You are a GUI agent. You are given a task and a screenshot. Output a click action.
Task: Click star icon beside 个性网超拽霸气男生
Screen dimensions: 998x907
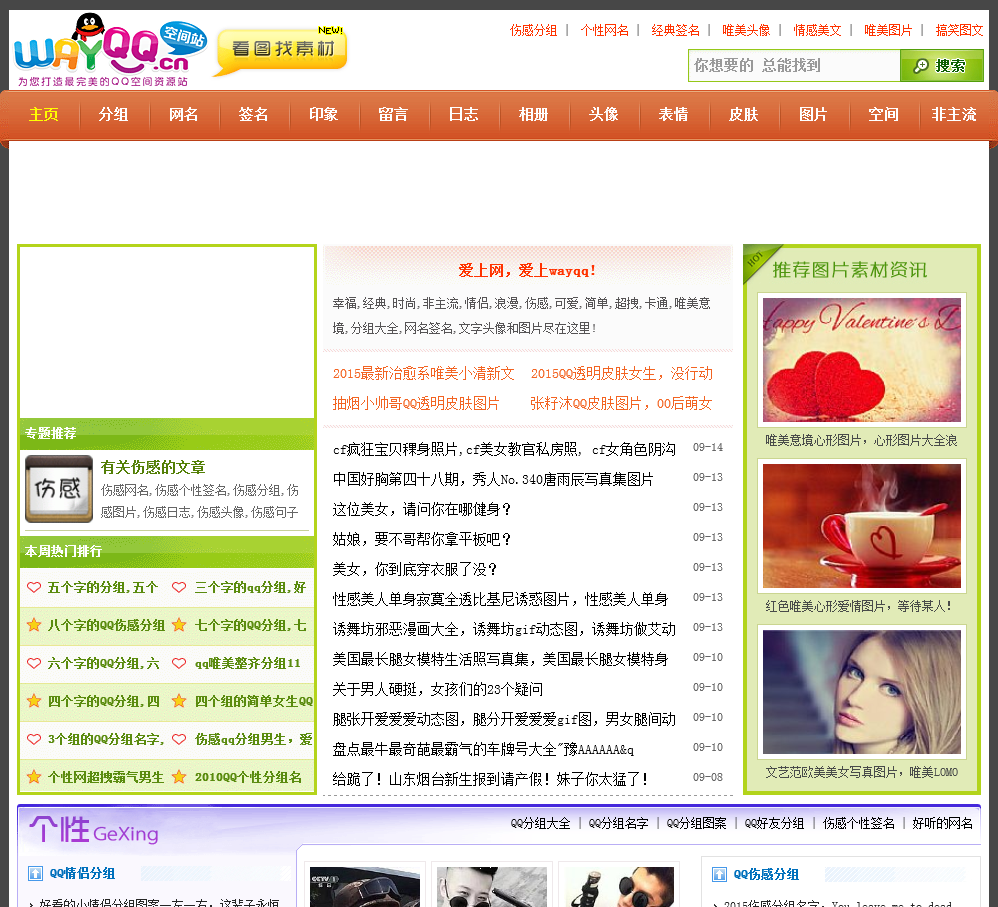(x=34, y=777)
